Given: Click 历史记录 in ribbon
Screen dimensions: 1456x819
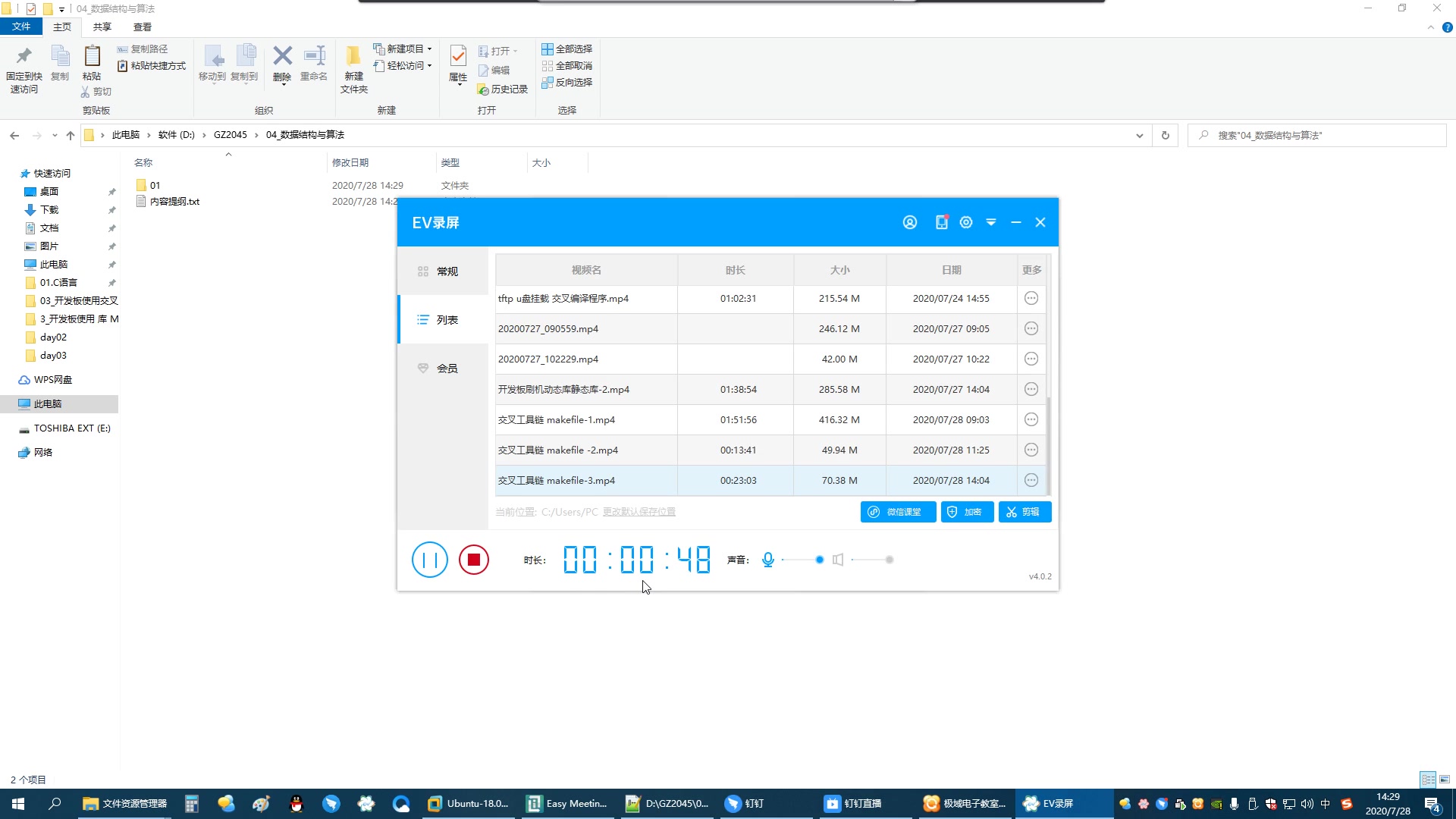Looking at the screenshot, I should 503,89.
